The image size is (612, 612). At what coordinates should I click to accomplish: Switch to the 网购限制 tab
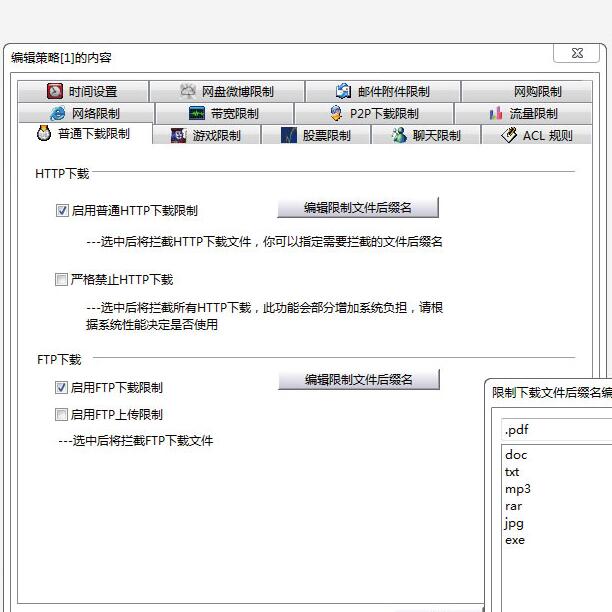pyautogui.click(x=527, y=91)
